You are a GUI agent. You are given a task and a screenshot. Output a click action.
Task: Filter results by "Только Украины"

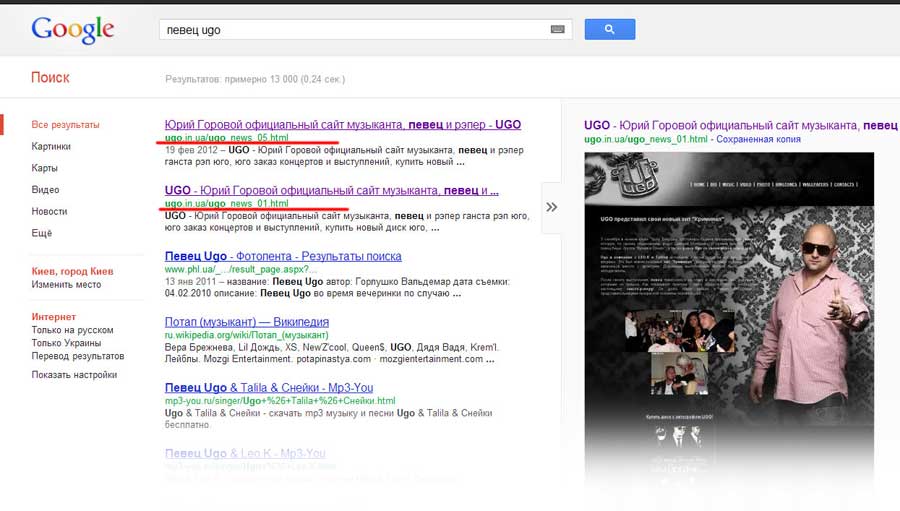66,343
